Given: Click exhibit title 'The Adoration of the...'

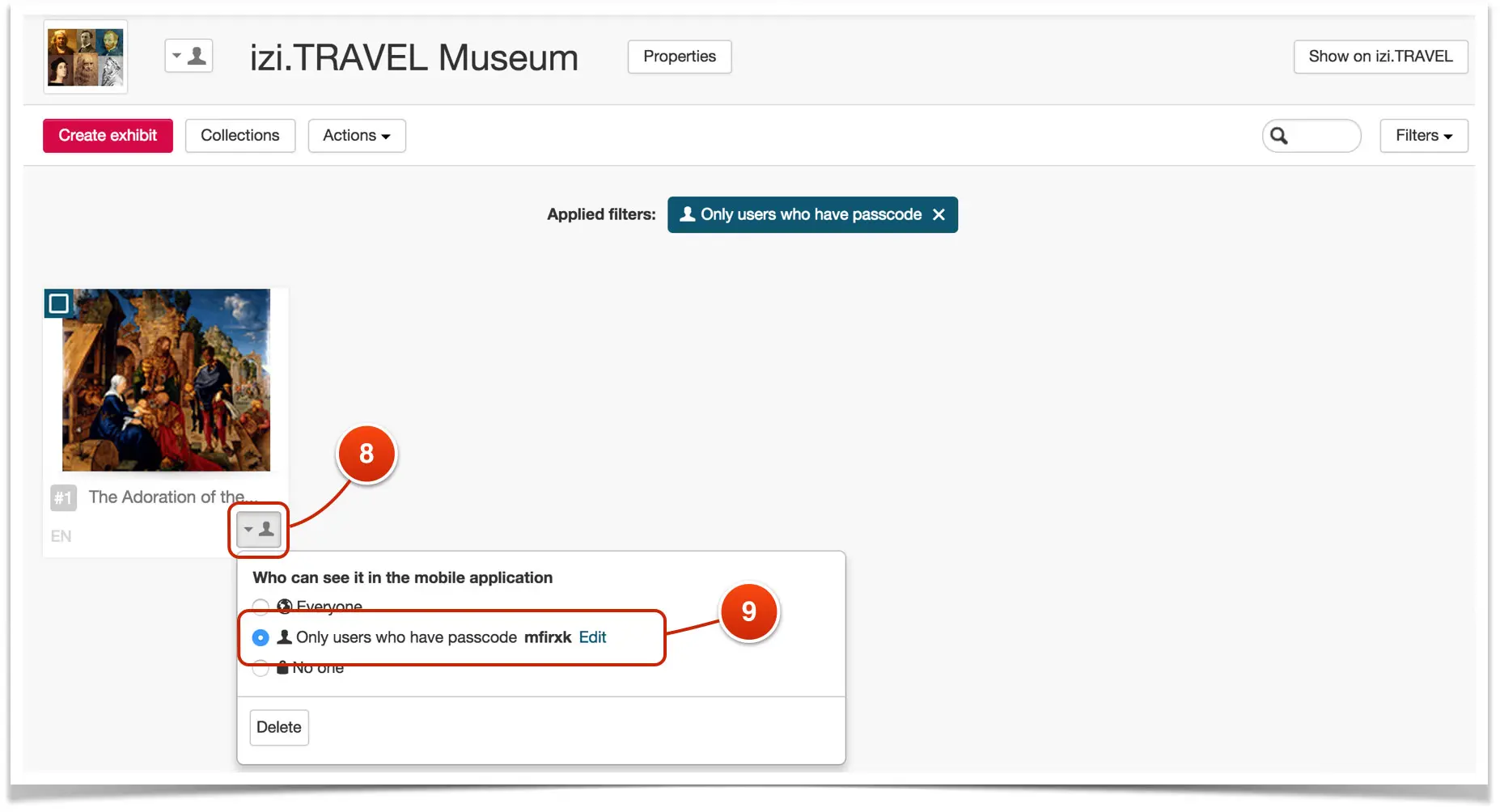Looking at the screenshot, I should pos(172,497).
